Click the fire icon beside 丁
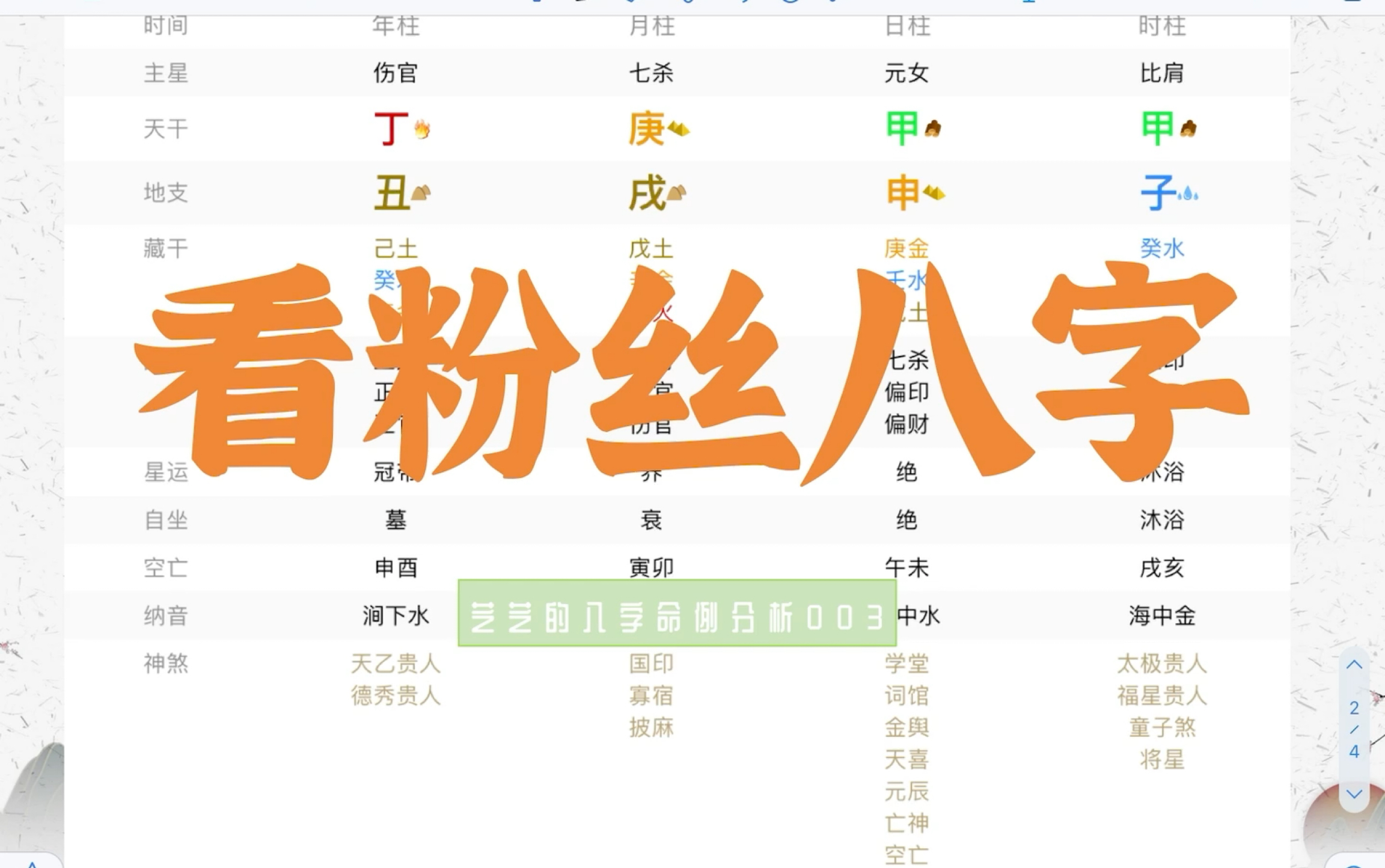This screenshot has height=868, width=1385. click(x=422, y=129)
